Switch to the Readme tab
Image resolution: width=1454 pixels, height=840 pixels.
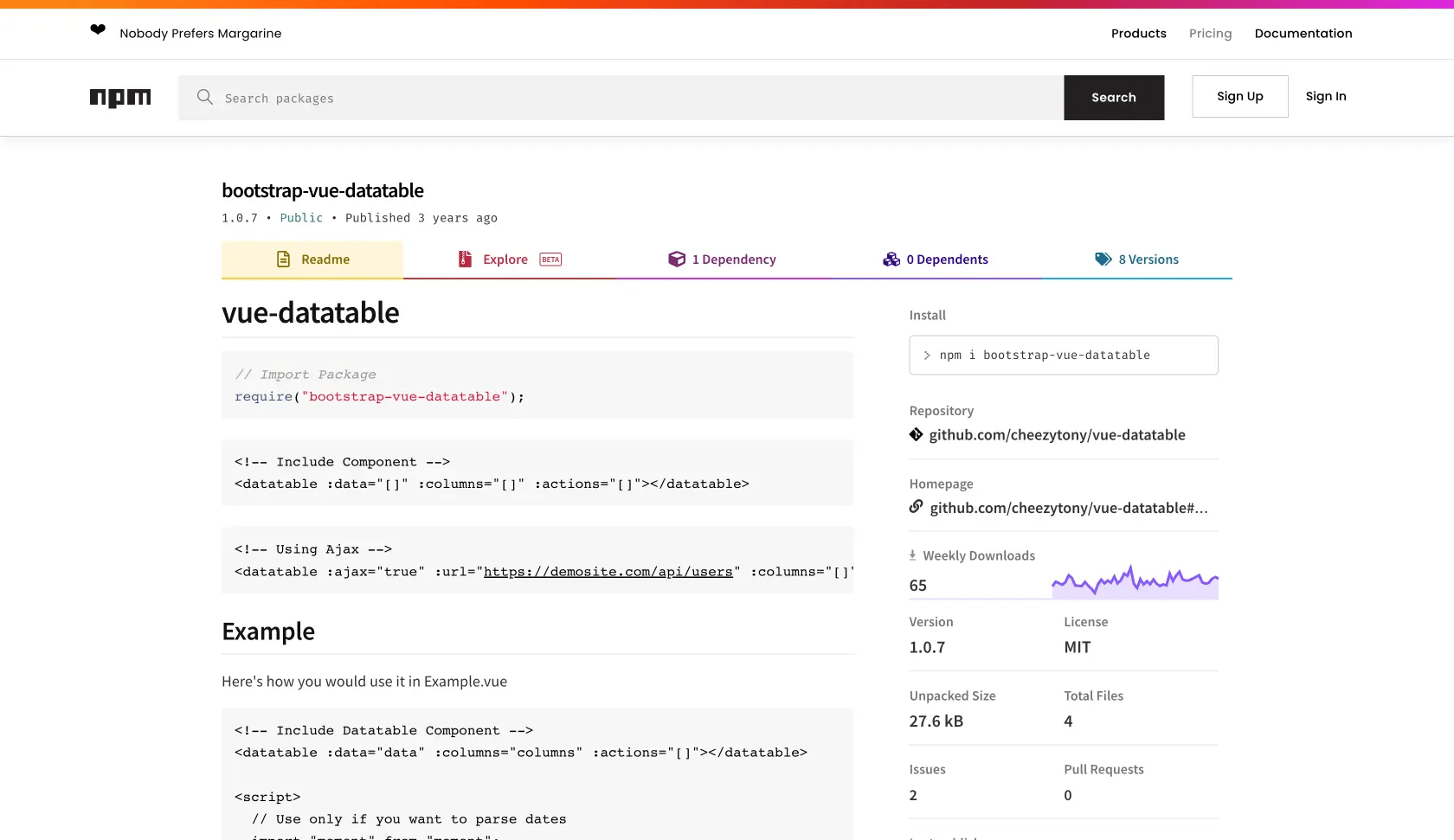click(x=312, y=260)
